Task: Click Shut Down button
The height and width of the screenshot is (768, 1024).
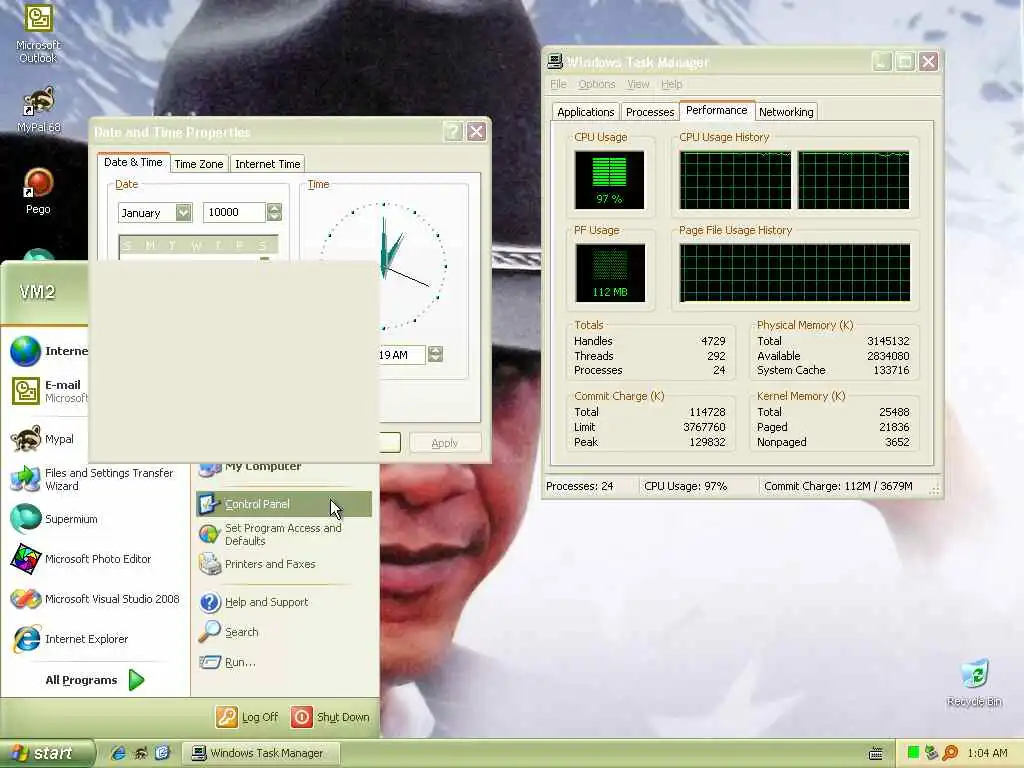Action: tap(330, 717)
